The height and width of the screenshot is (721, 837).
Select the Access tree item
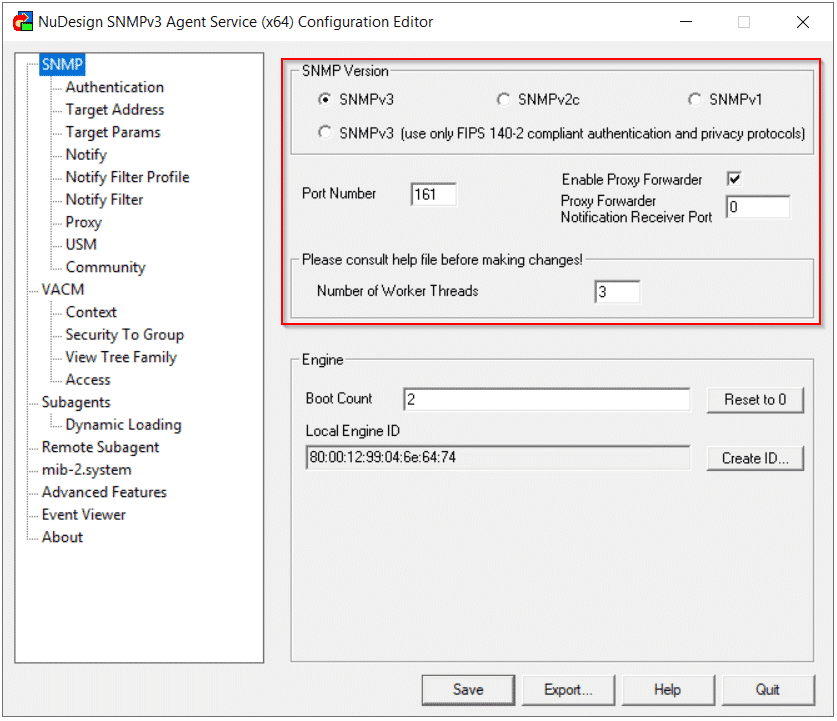point(88,379)
